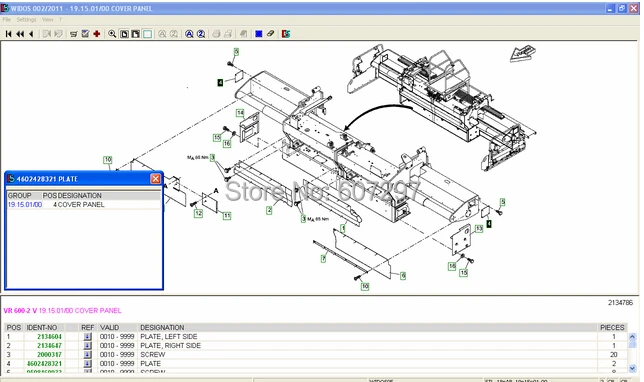Screen dimensions: 644x382
Task: Open the Settings menu
Action: 26,19
